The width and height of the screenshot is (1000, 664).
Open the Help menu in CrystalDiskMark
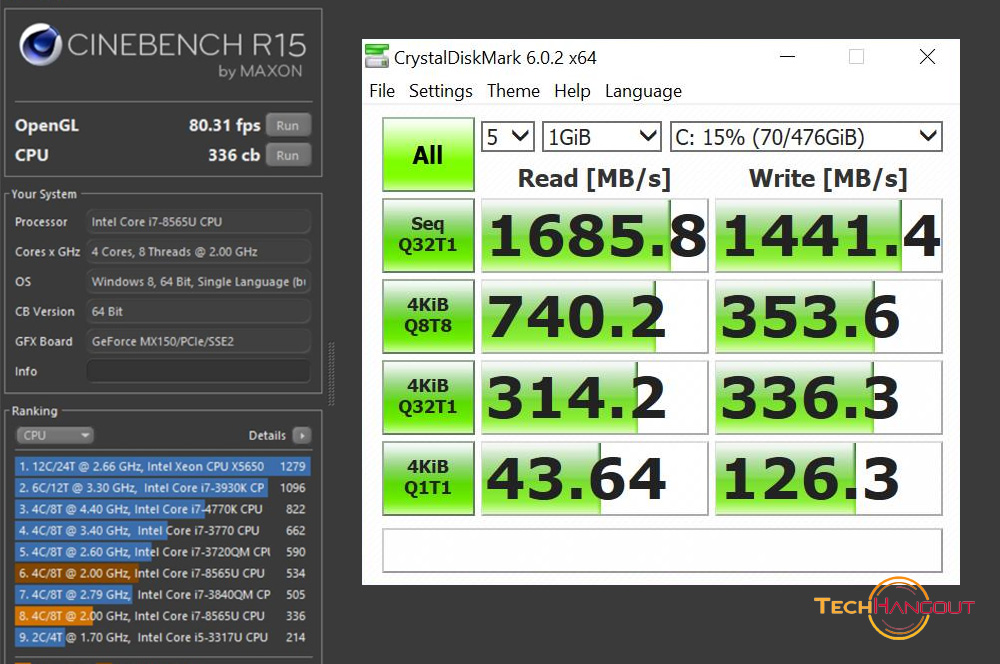tap(572, 91)
